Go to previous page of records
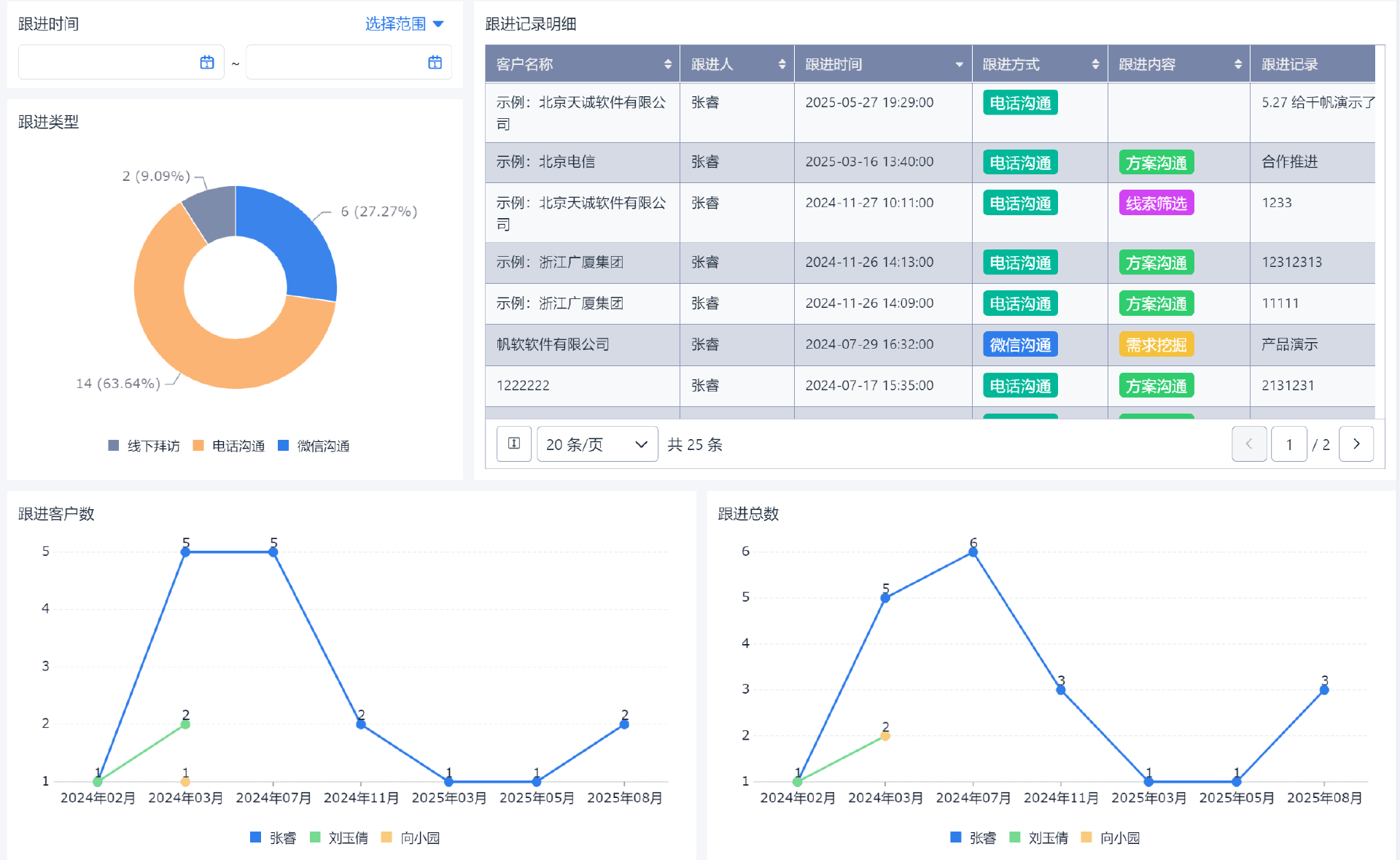The width and height of the screenshot is (1400, 860). (x=1248, y=444)
